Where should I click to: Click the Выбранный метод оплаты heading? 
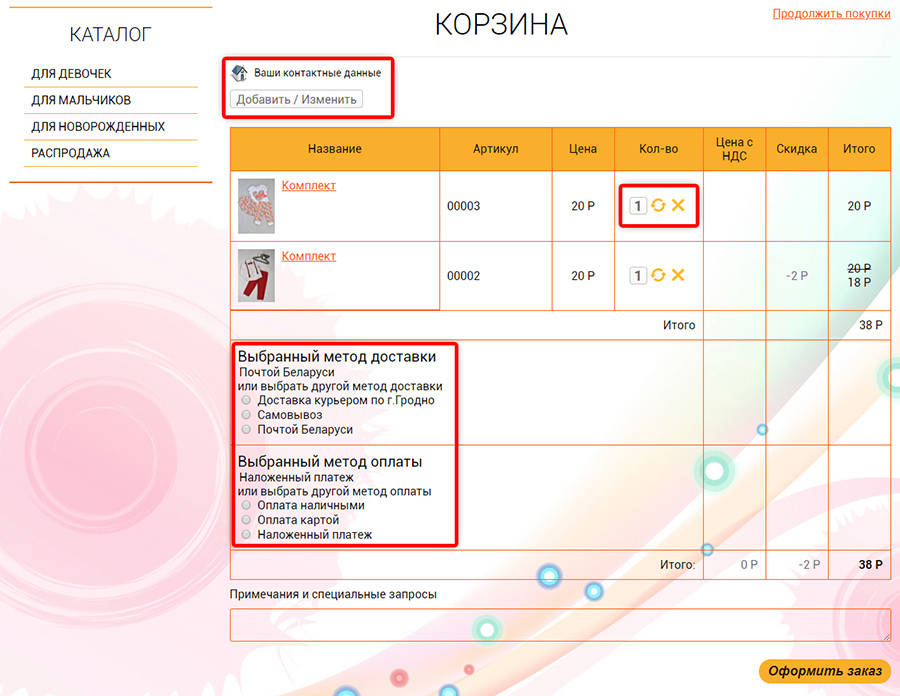pyautogui.click(x=329, y=461)
